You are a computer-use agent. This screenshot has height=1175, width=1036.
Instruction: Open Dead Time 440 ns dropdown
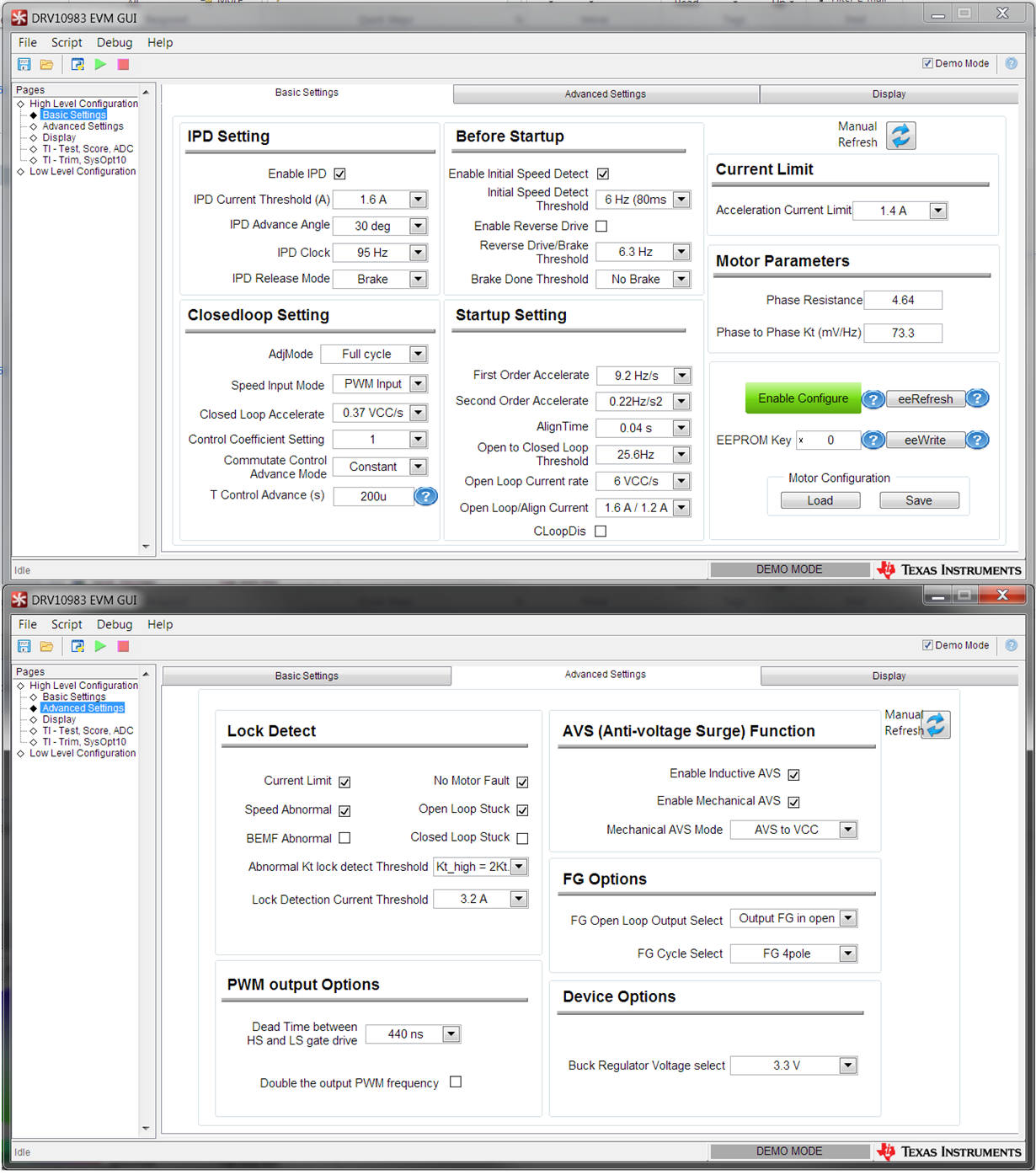click(x=451, y=1033)
